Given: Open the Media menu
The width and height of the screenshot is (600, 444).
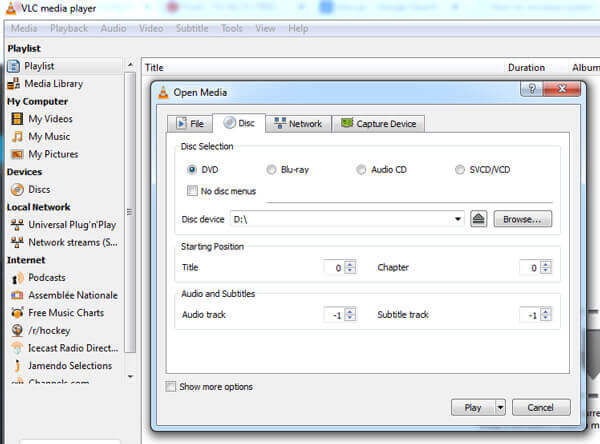Looking at the screenshot, I should (24, 28).
